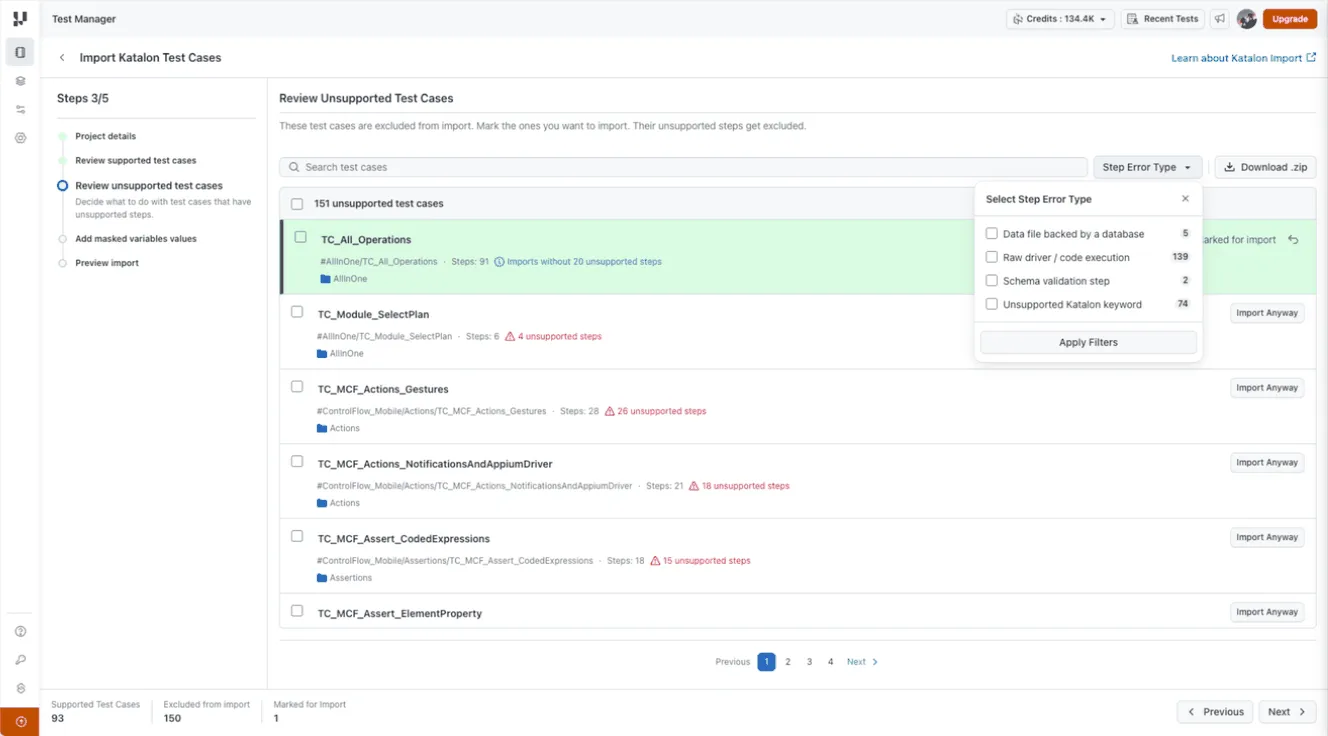
Task: Check the TC_Module_SelectPlan test case
Action: (297, 312)
